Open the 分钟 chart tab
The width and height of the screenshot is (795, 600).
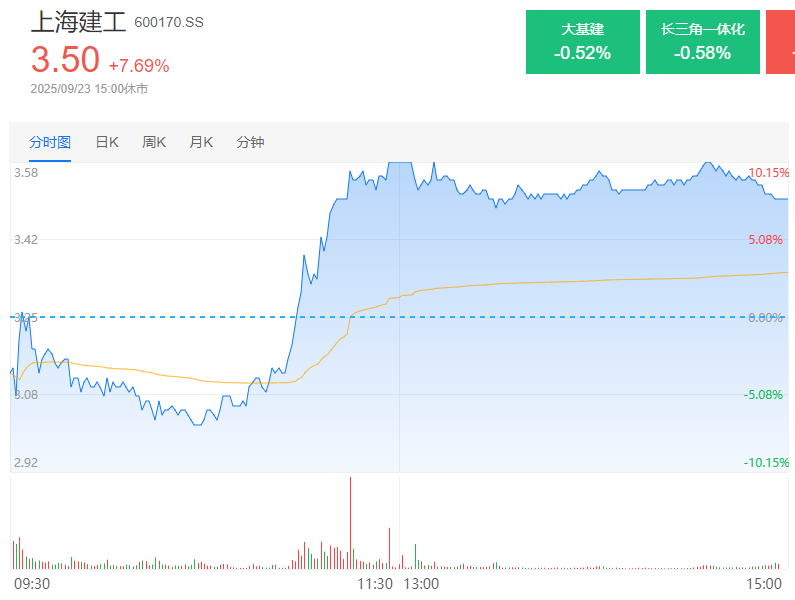pyautogui.click(x=250, y=142)
